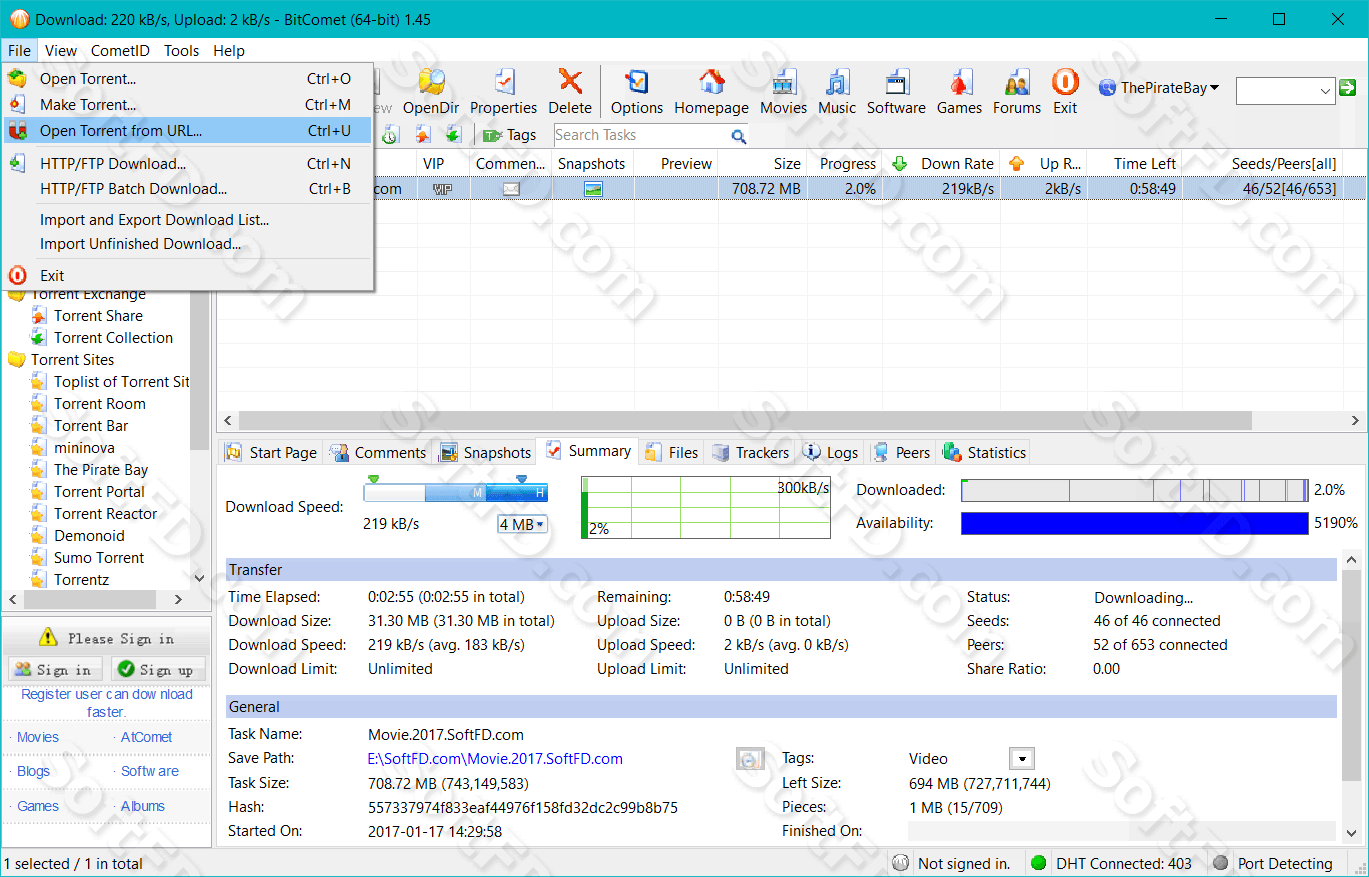Click the Sign up button

click(x=158, y=669)
